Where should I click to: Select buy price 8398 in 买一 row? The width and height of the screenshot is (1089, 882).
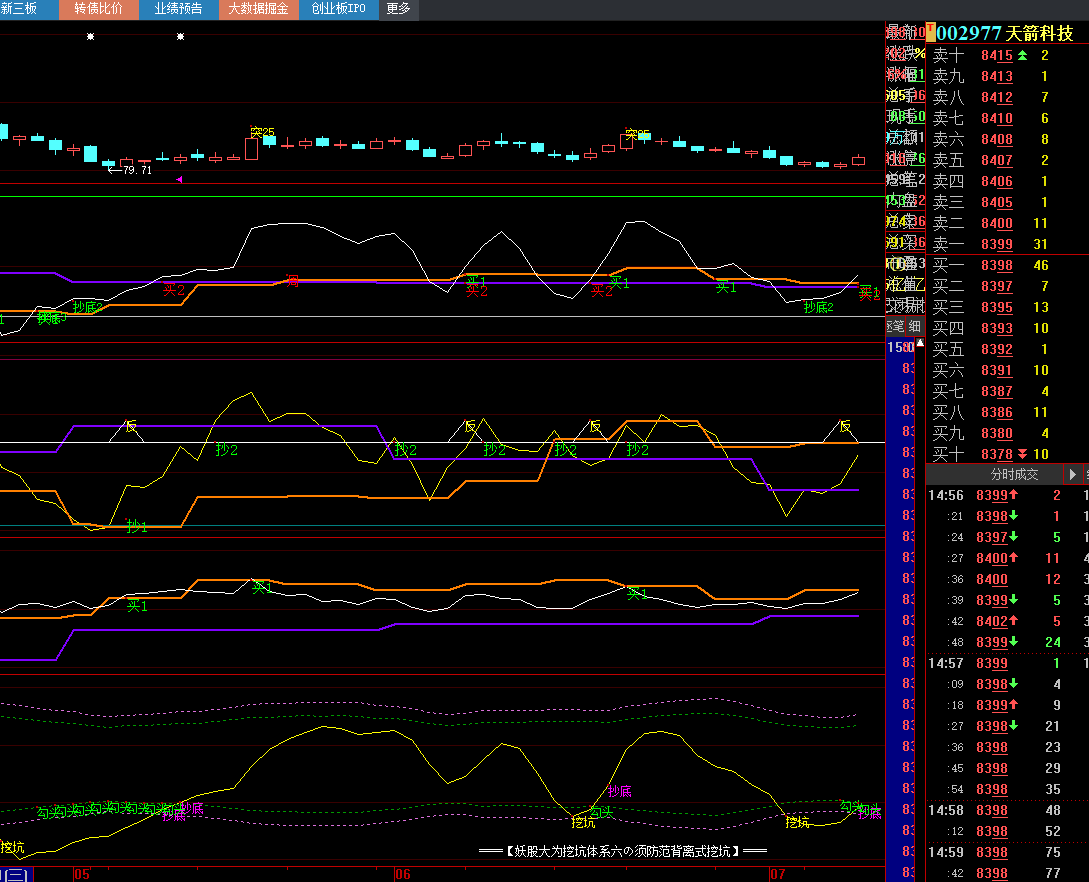tap(997, 265)
